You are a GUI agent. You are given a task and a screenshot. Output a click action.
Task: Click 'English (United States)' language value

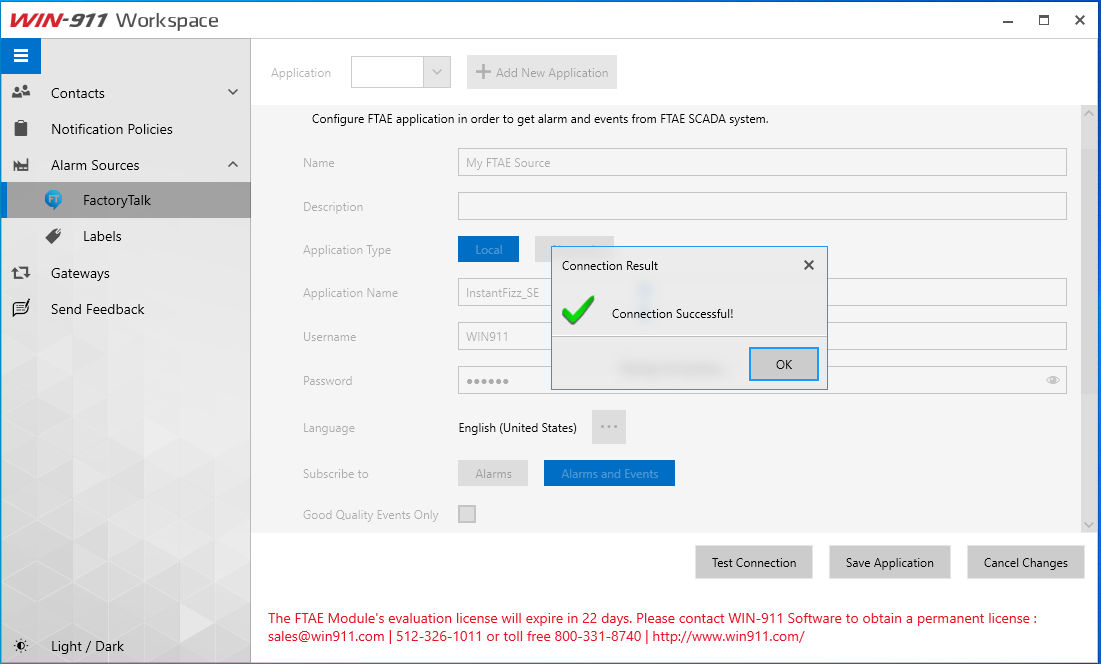[x=517, y=427]
